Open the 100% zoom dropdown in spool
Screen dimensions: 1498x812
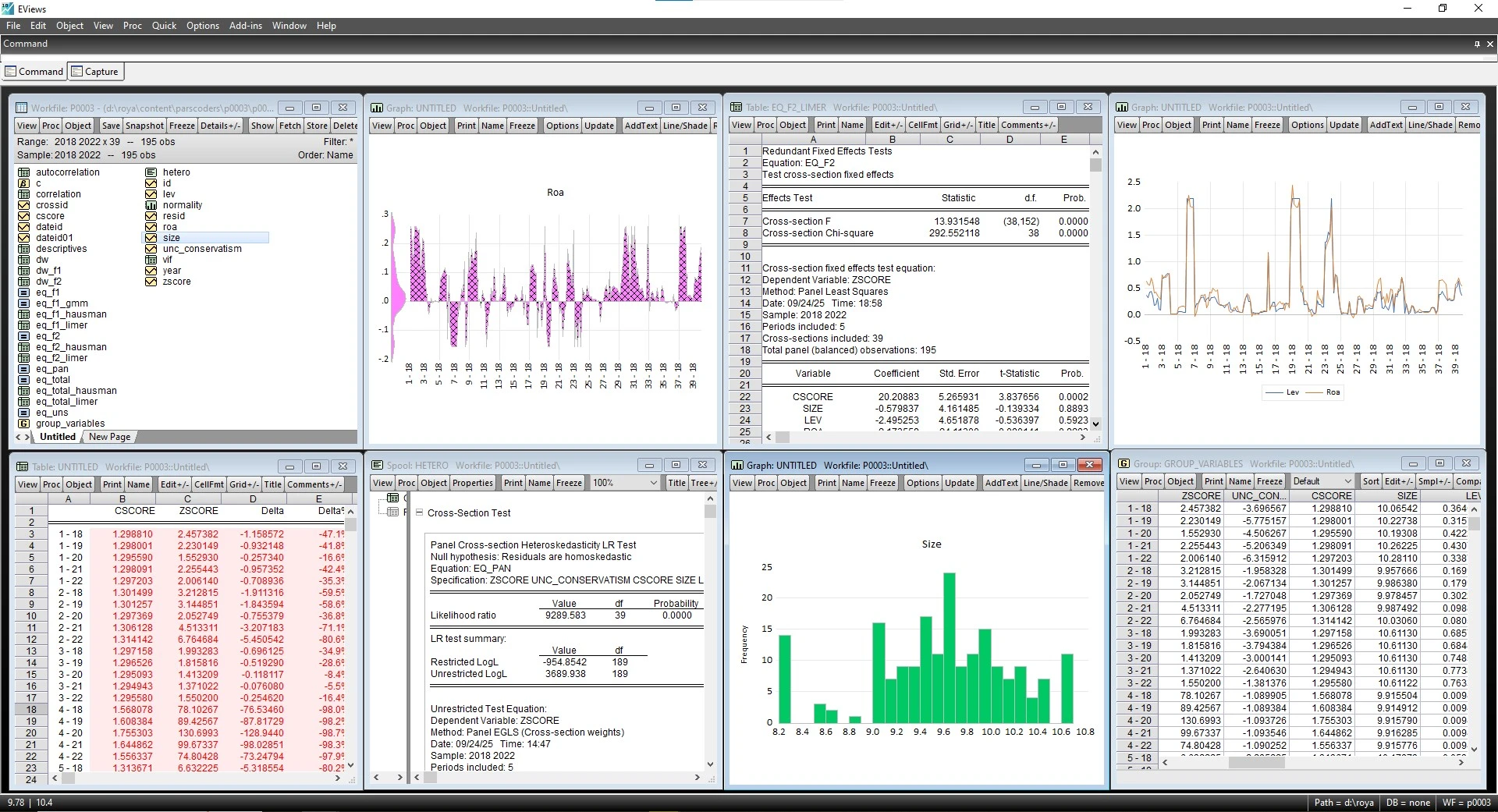pos(653,483)
